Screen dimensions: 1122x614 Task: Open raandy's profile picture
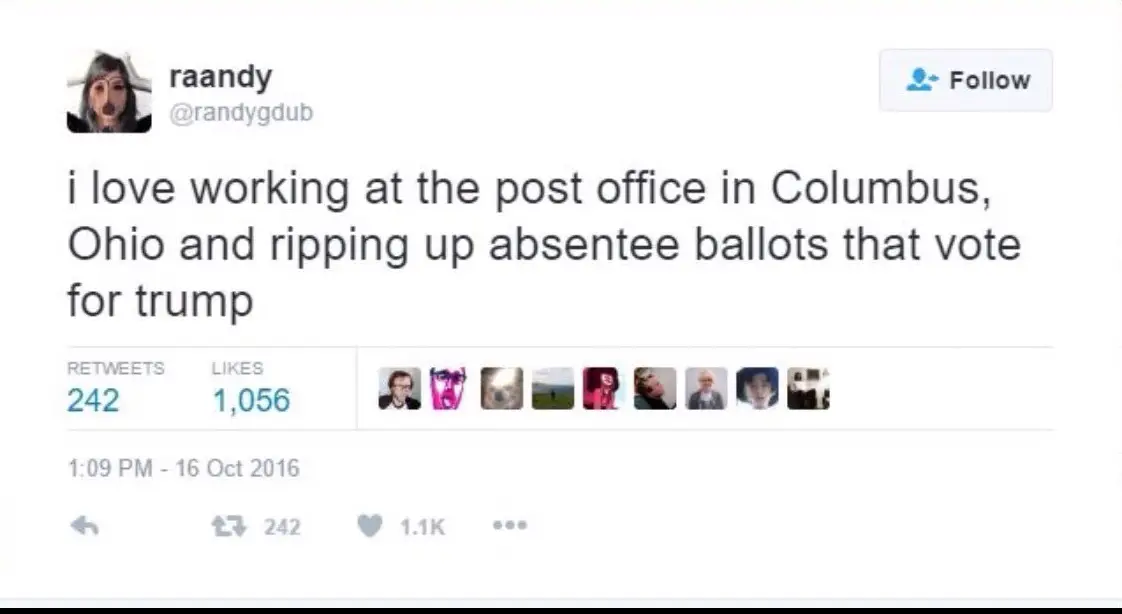pyautogui.click(x=109, y=92)
